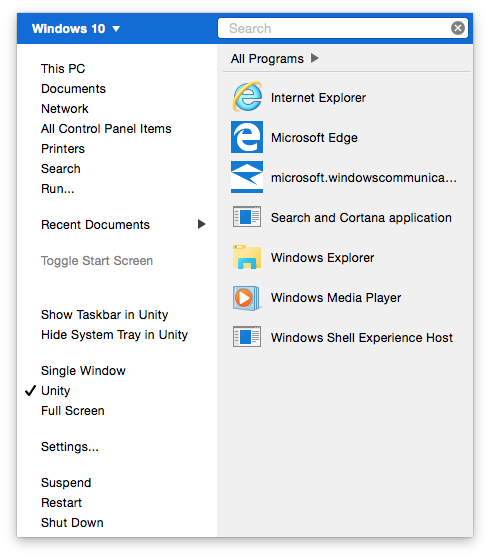Open Network menu item
490x558 pixels.
click(65, 109)
